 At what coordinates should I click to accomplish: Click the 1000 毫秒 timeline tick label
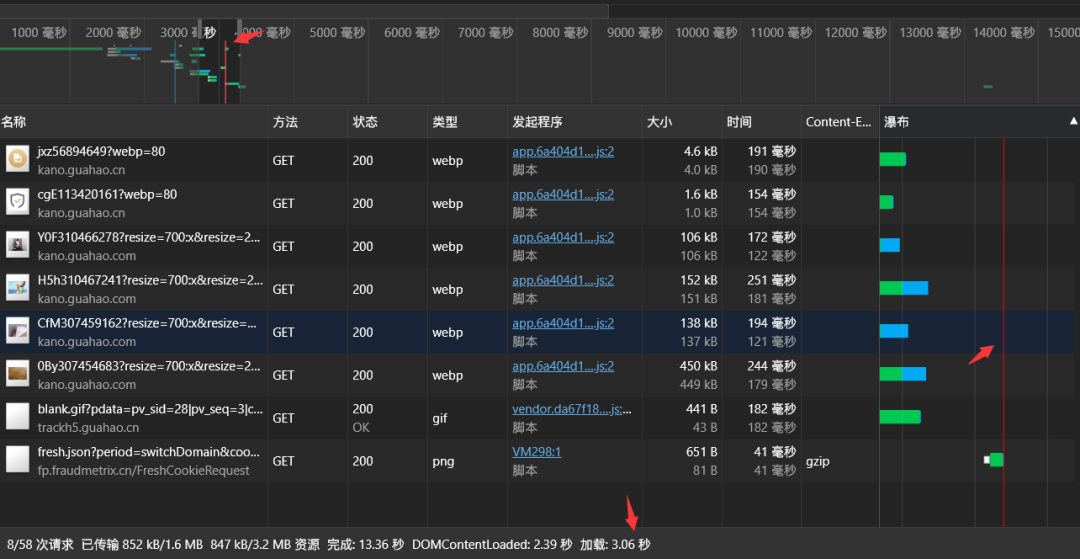40,32
